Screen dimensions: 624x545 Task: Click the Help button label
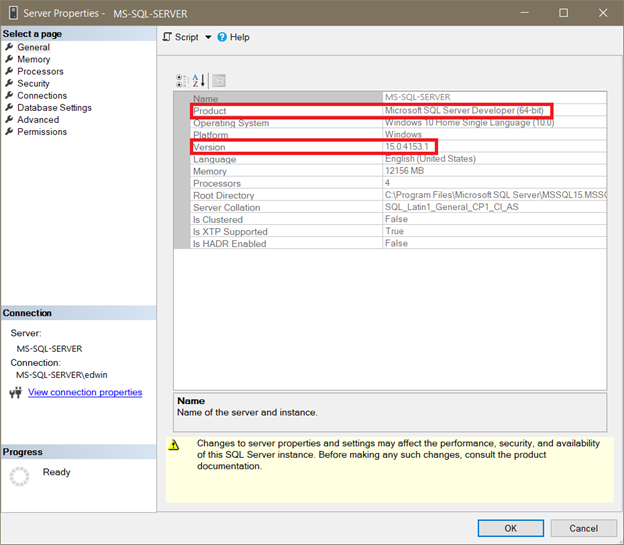tap(240, 37)
